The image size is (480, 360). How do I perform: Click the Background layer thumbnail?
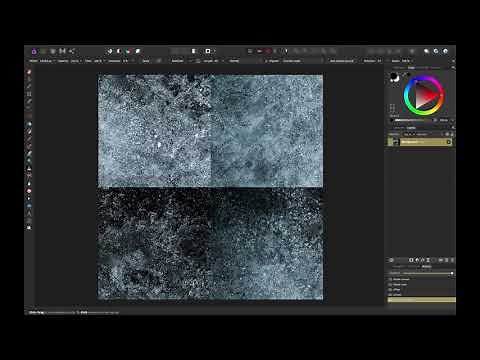pos(395,142)
